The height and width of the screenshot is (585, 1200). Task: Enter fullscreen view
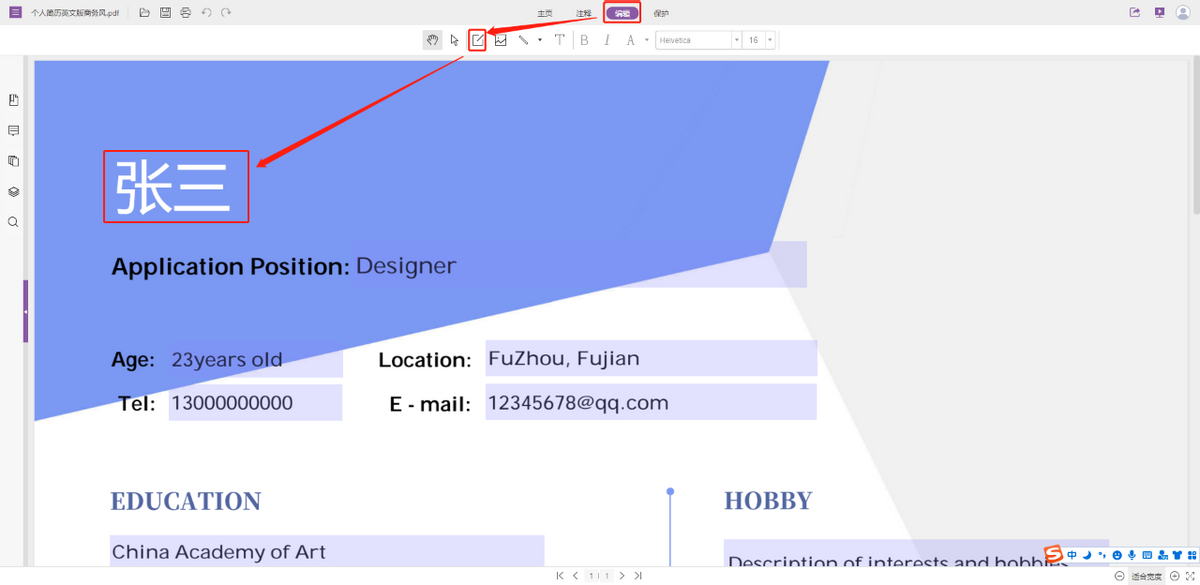click(x=1190, y=577)
